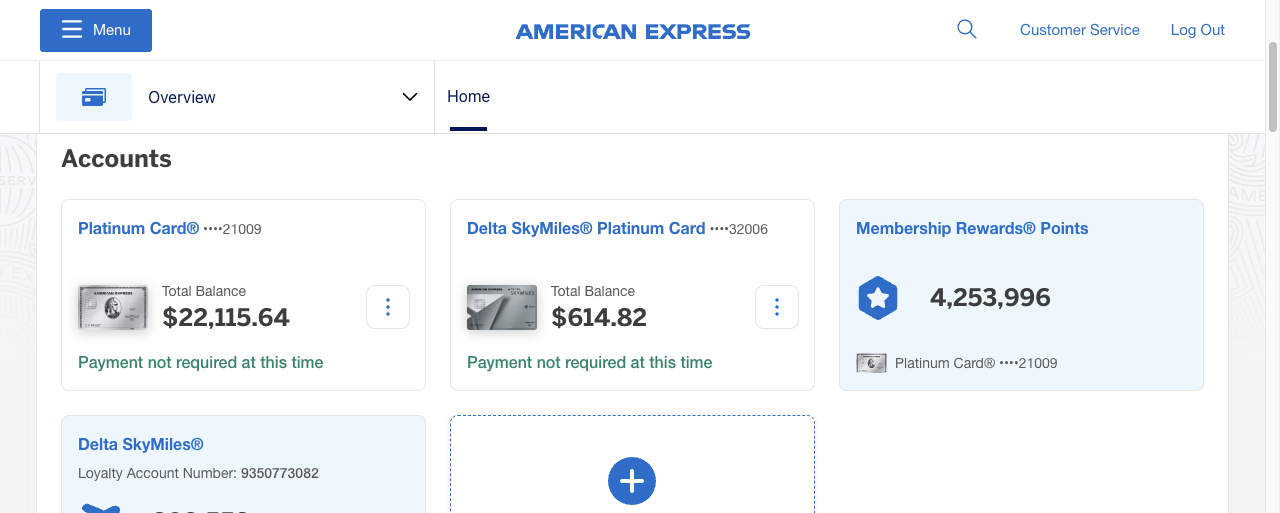Image resolution: width=1280 pixels, height=513 pixels.
Task: Click the Membership Rewards star hexagon icon
Action: point(878,298)
